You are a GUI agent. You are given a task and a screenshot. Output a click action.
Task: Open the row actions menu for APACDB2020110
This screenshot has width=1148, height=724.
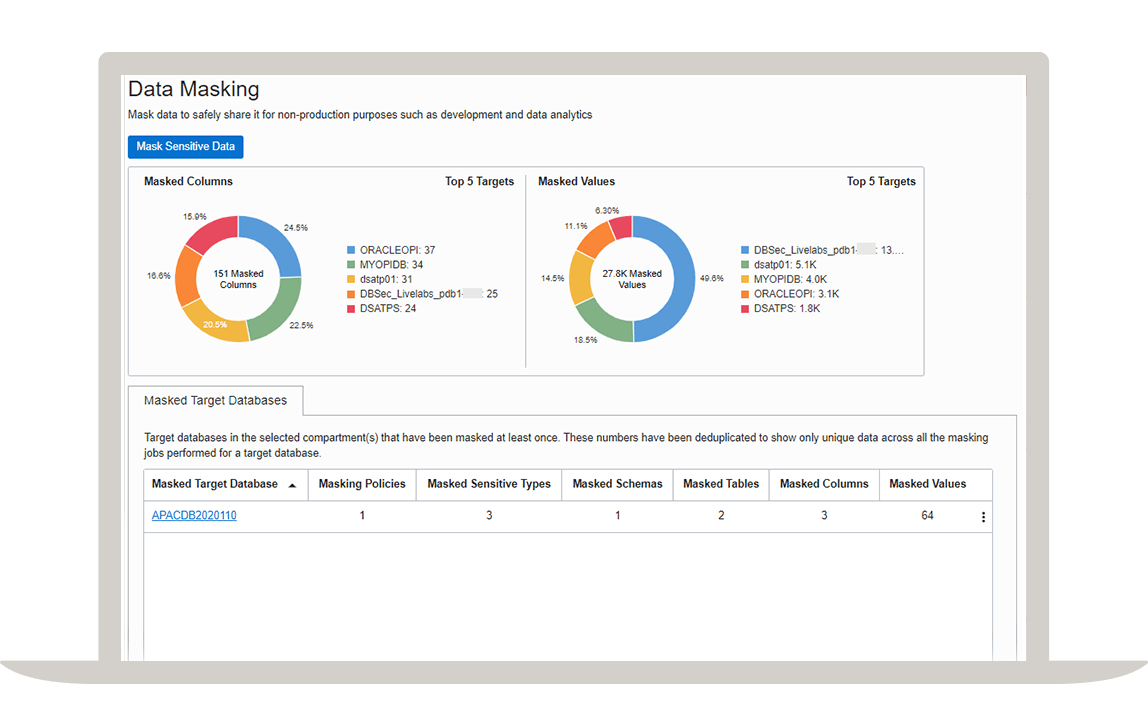coord(983,516)
